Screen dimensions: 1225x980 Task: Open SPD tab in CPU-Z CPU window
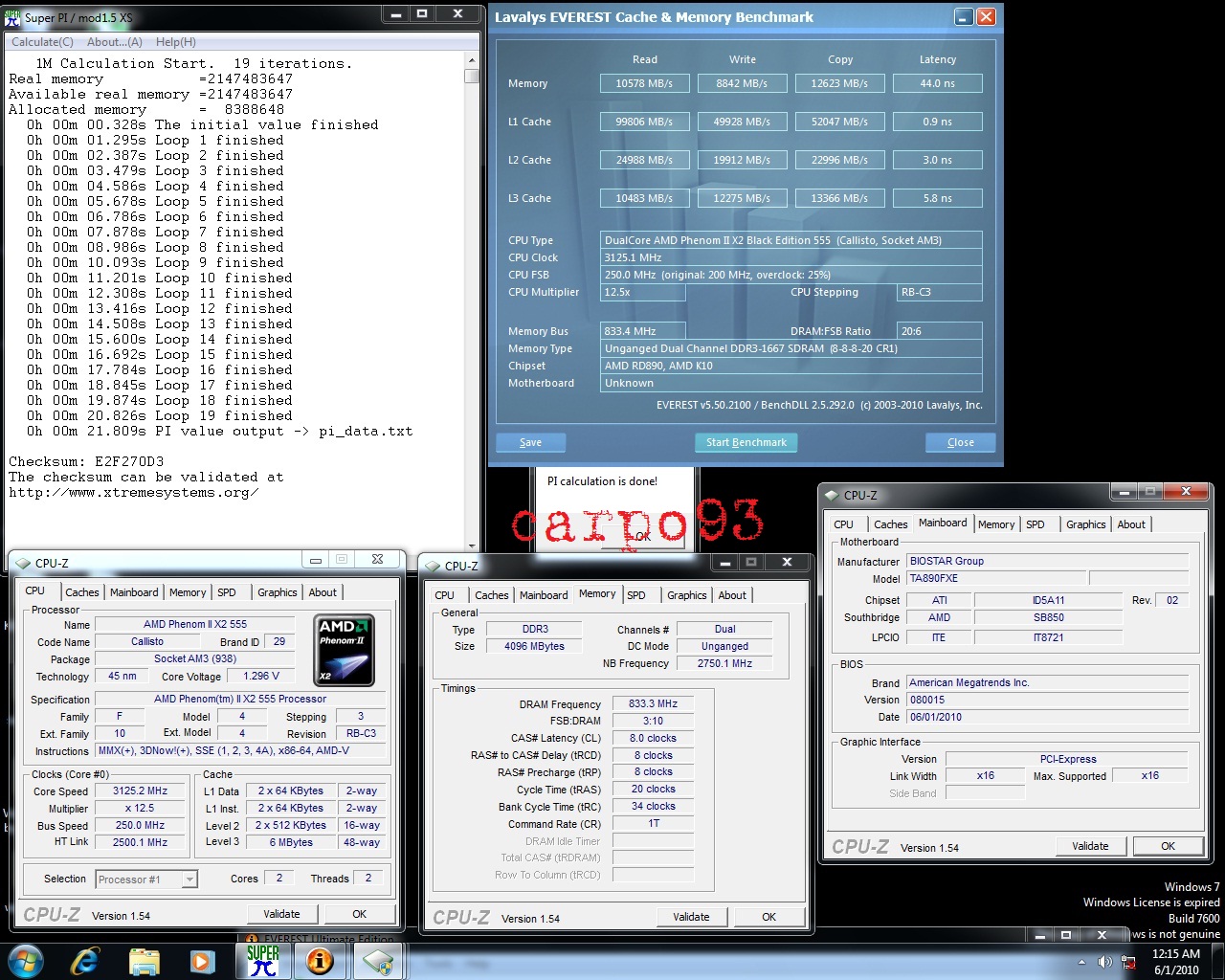[x=227, y=592]
